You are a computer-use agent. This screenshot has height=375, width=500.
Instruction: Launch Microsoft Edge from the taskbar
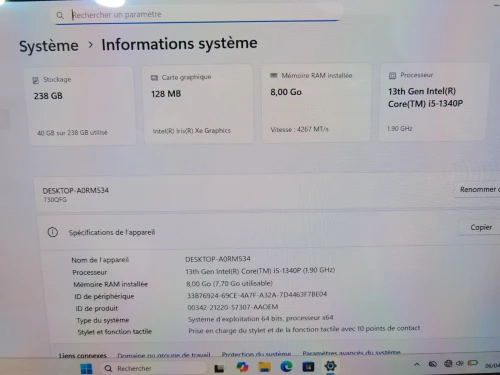286,367
